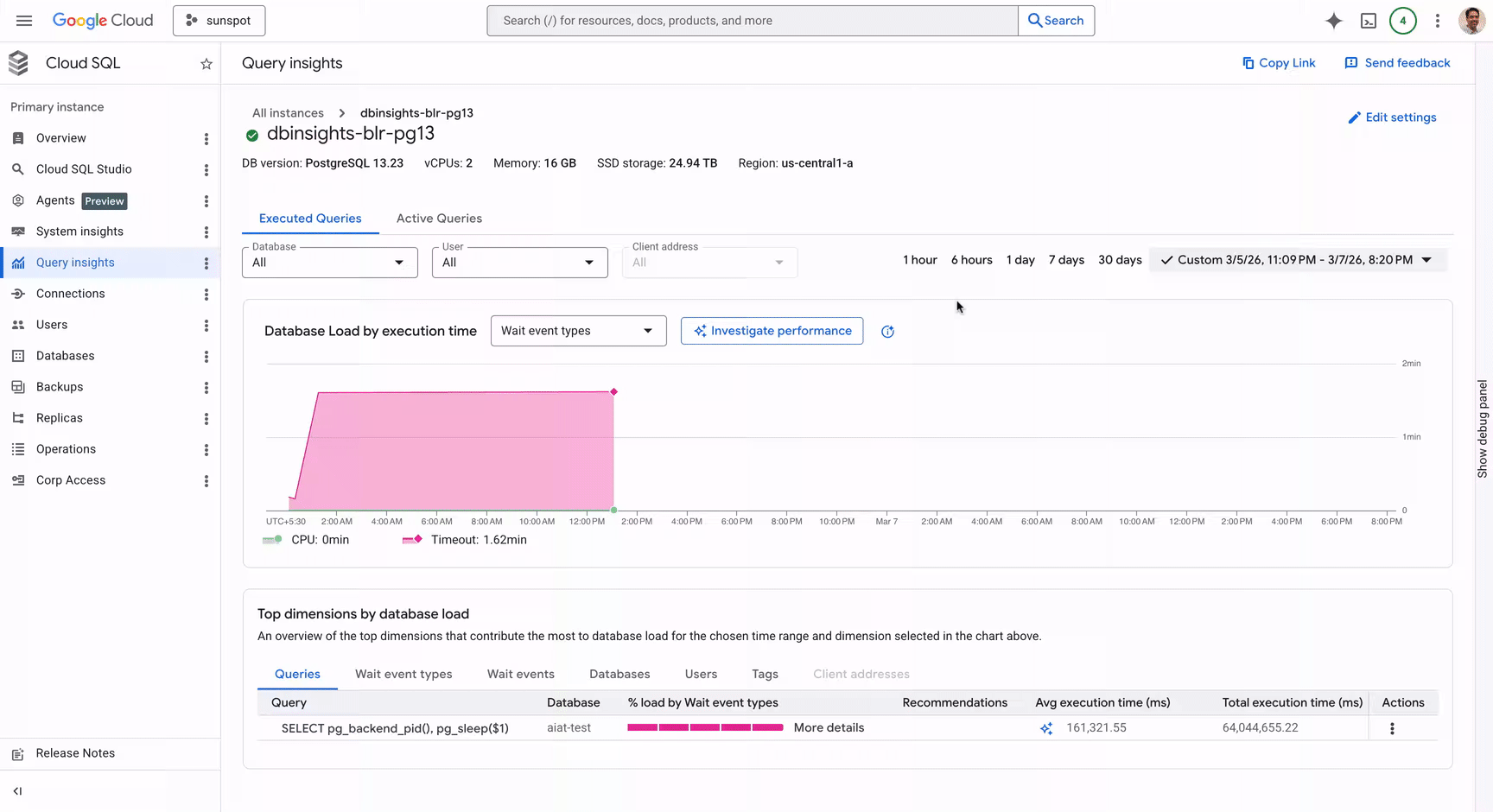Select the Wait event types dimension tab

click(x=403, y=675)
